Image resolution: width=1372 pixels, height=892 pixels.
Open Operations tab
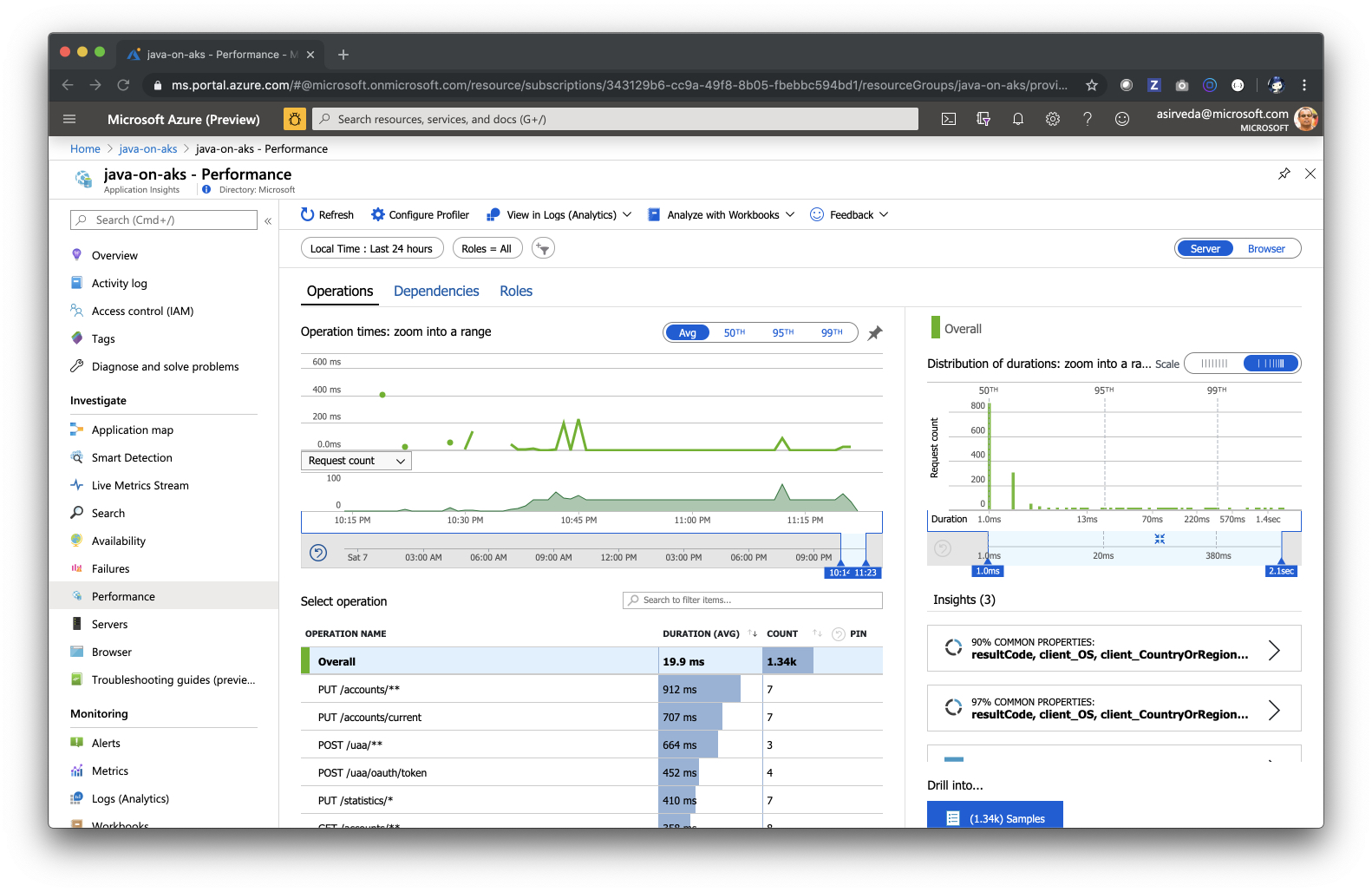point(340,292)
